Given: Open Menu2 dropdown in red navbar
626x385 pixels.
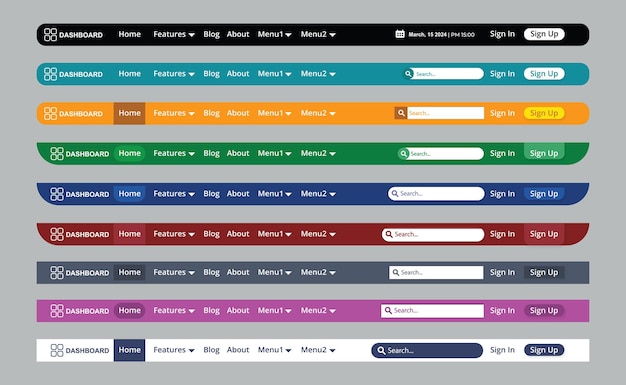Looking at the screenshot, I should click(x=318, y=234).
